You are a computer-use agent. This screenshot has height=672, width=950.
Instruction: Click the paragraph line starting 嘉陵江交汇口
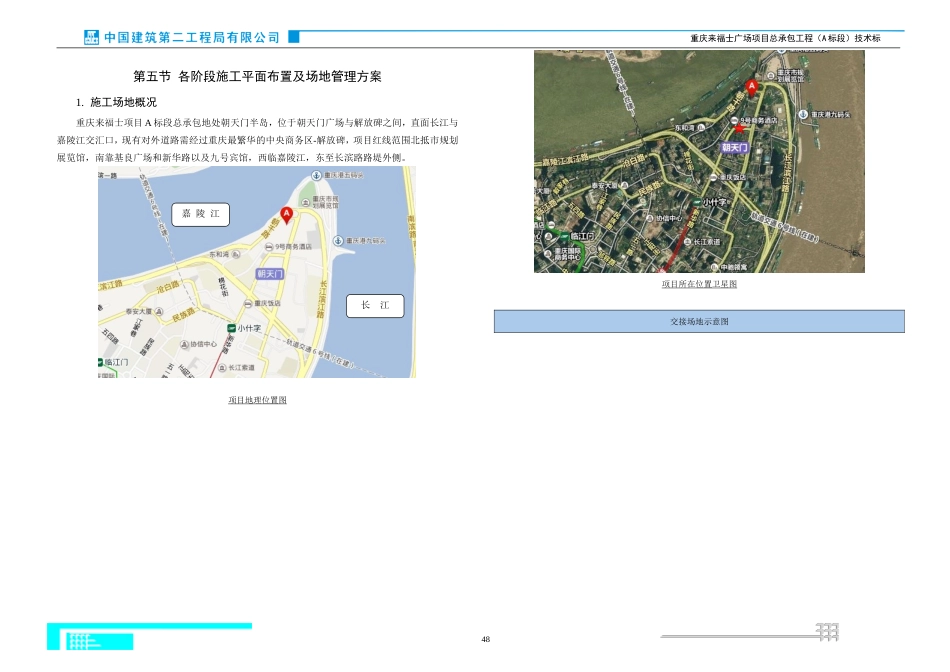coord(257,141)
